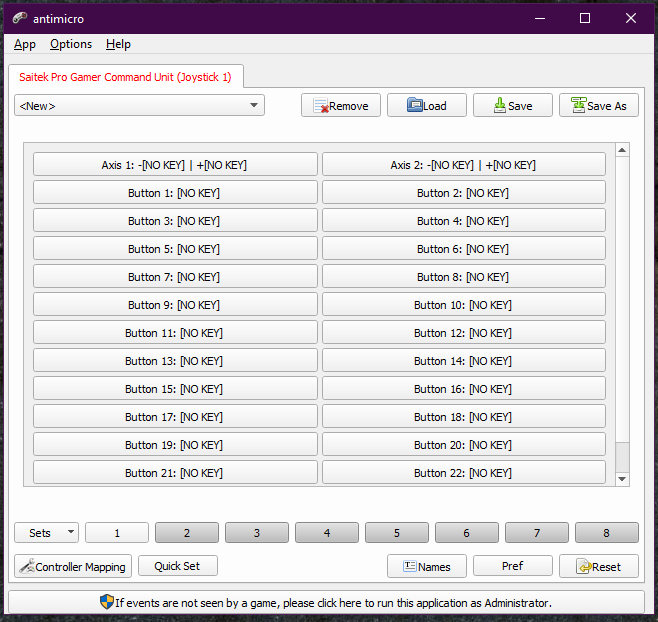Open the Help menu
This screenshot has height=622, width=658.
point(118,44)
